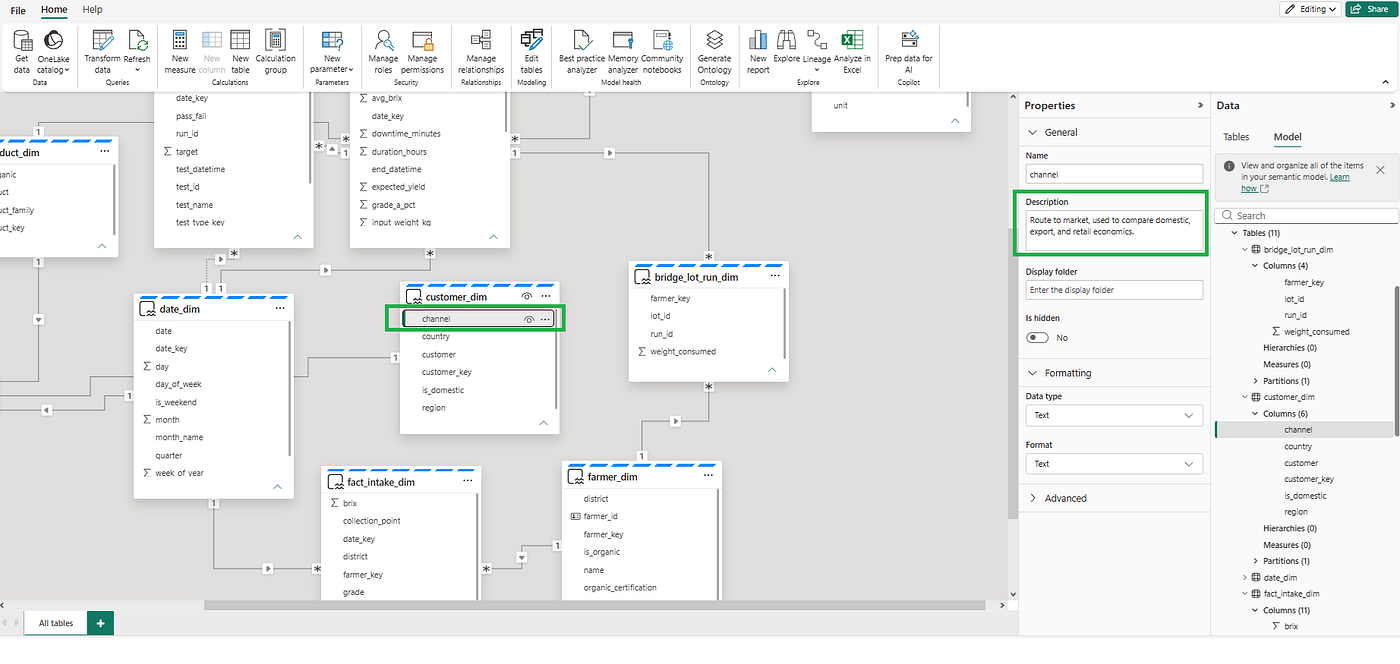Switch to the Tables tab in Data pane

click(1236, 137)
